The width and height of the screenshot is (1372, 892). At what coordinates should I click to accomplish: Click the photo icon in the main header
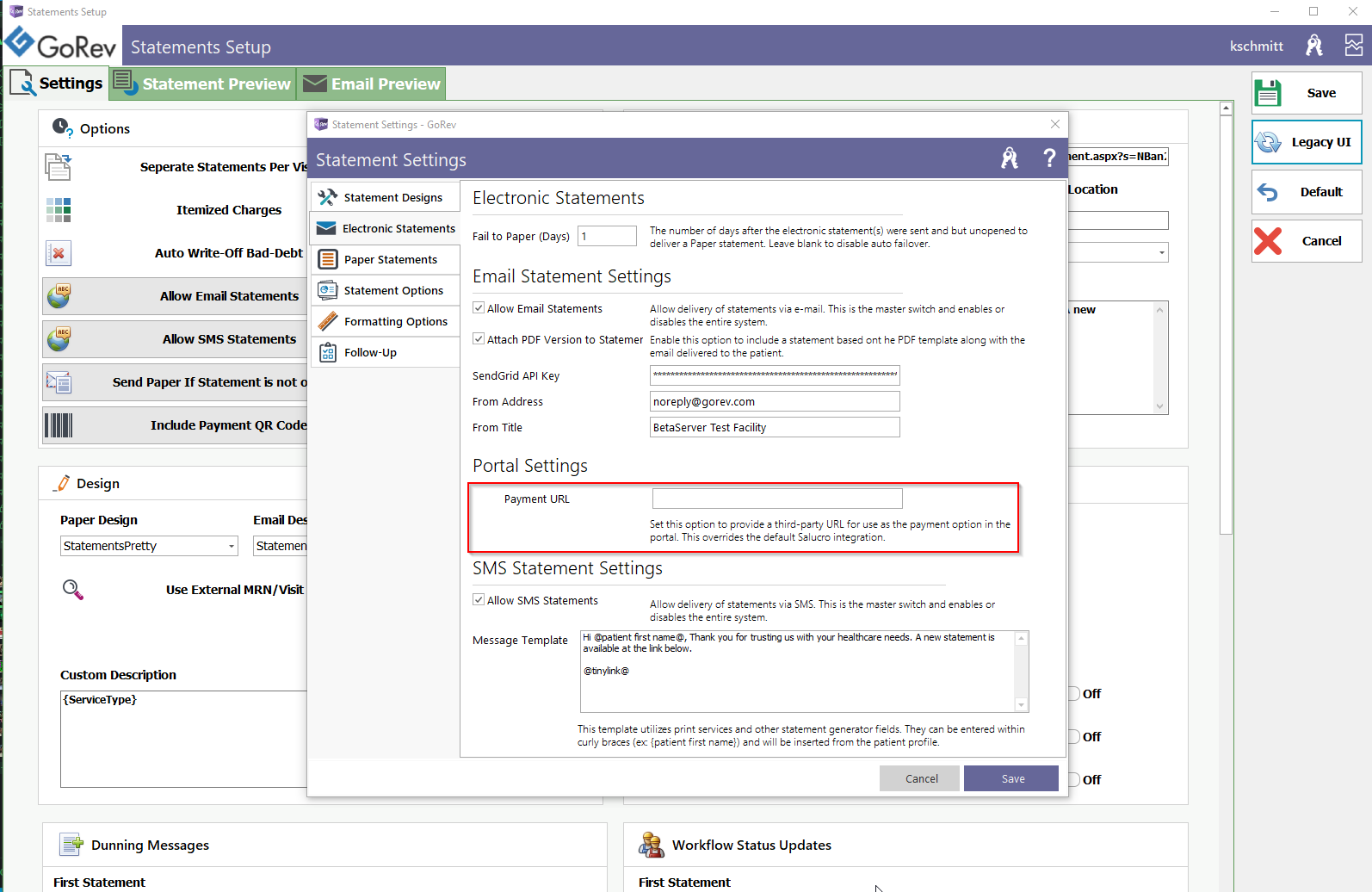tap(1354, 46)
